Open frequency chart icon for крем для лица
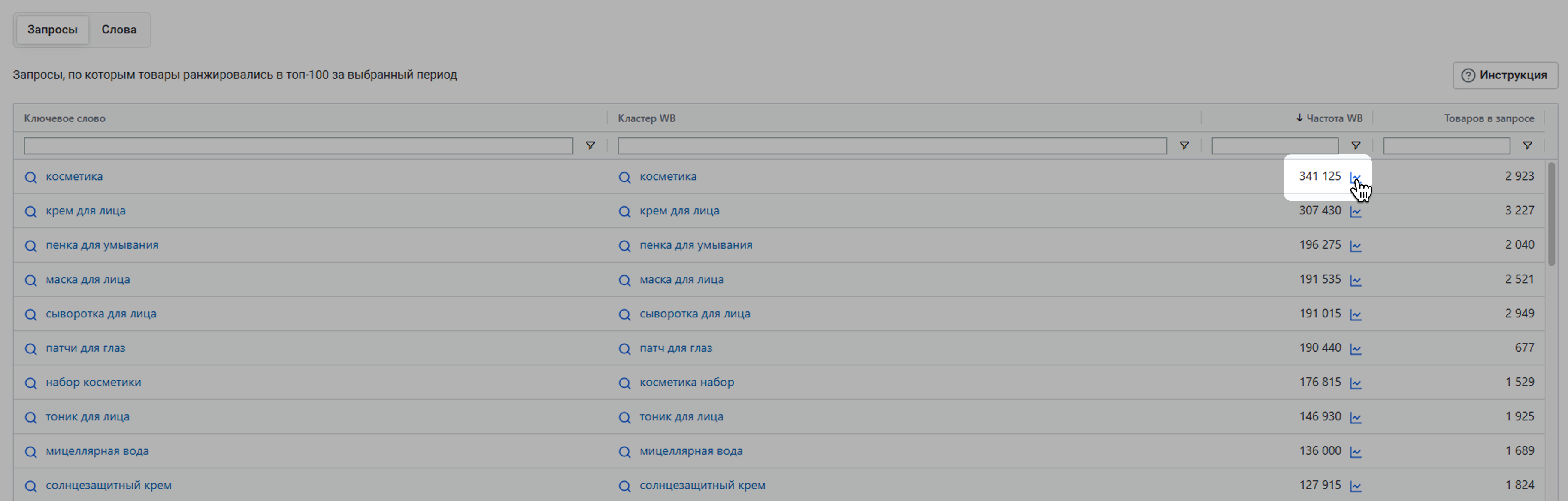1568x501 pixels. [1356, 212]
